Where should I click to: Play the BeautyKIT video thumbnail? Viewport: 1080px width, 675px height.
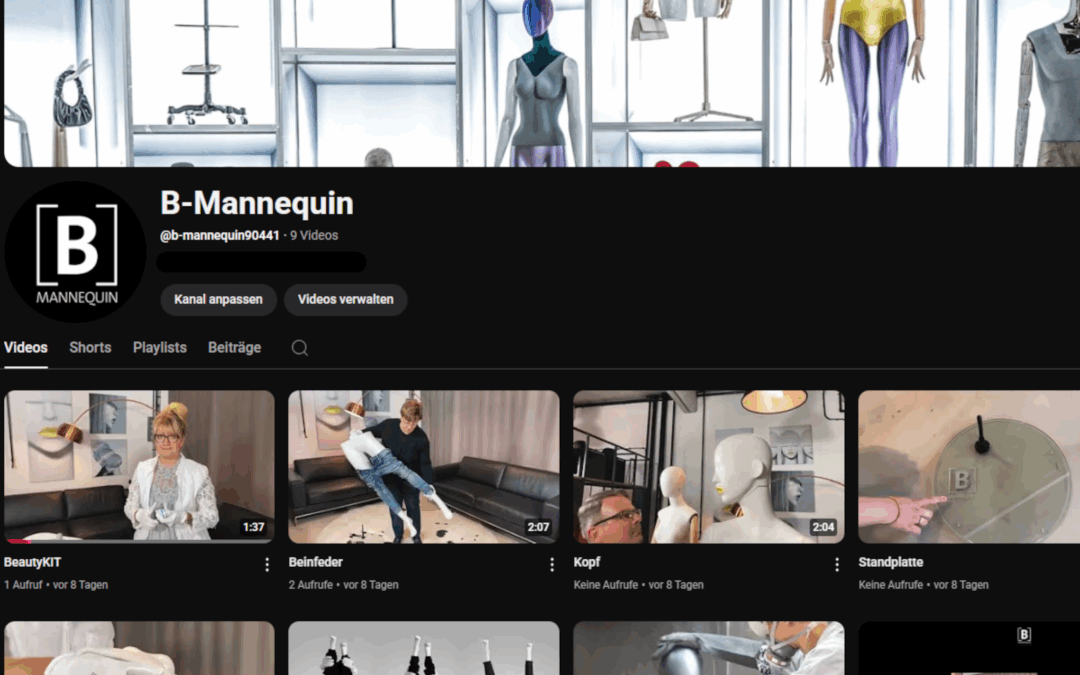click(139, 467)
